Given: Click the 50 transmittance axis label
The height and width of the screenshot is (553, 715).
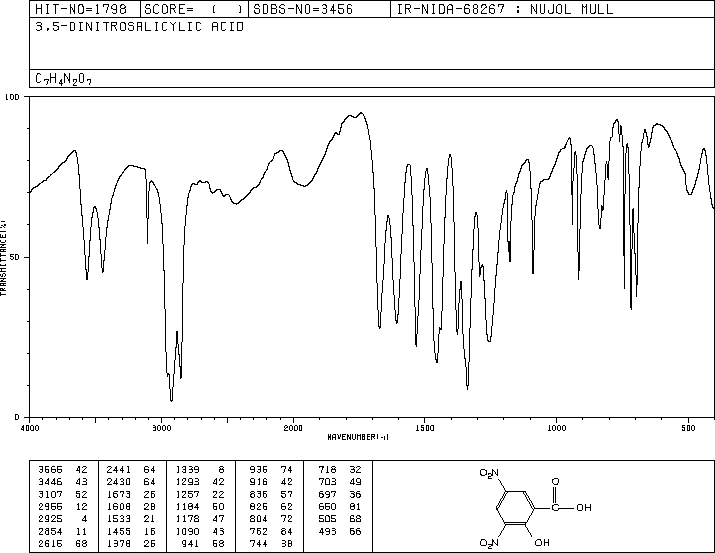Looking at the screenshot, I should (x=16, y=257).
